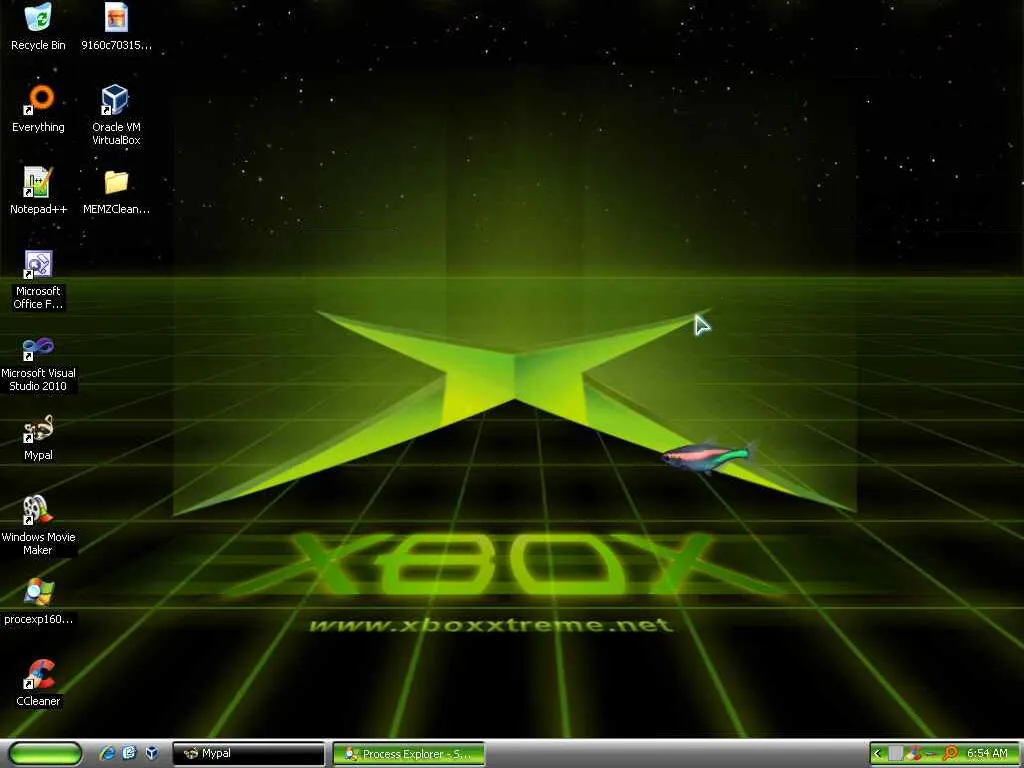Expand hidden system tray icons arrow
Viewport: 1024px width, 768px height.
click(x=877, y=754)
